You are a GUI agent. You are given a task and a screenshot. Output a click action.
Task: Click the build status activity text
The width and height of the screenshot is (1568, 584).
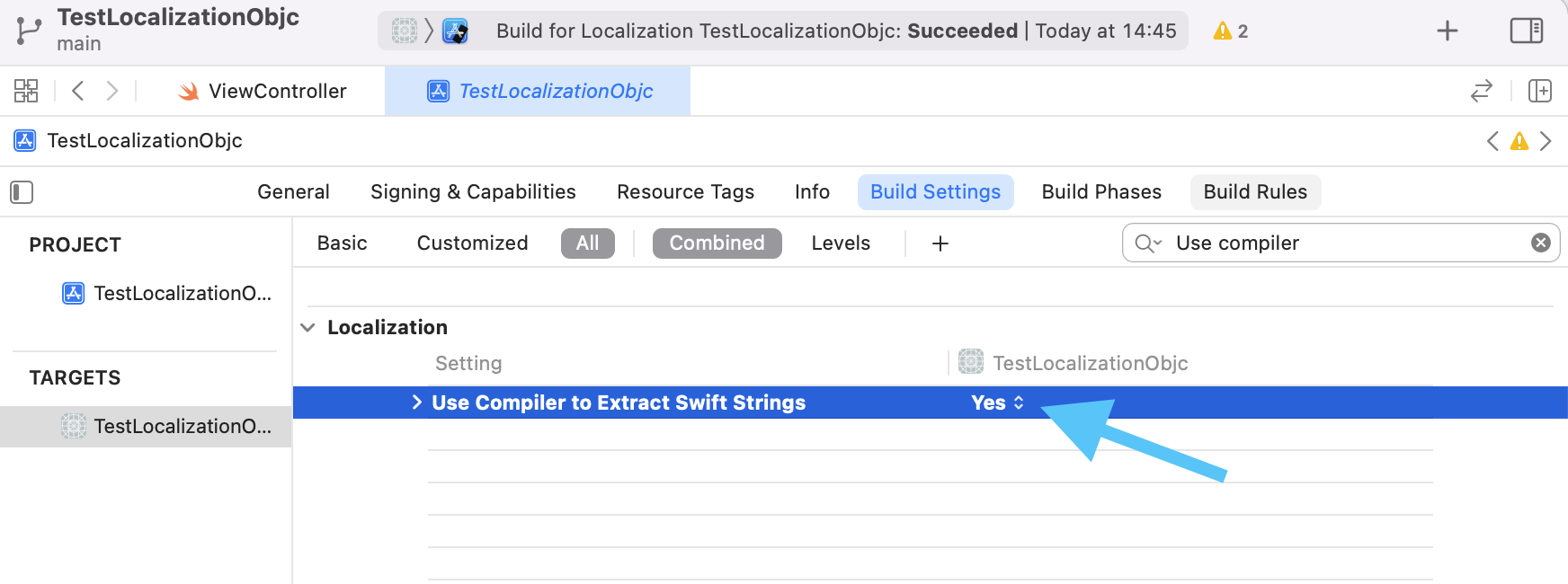(x=836, y=31)
